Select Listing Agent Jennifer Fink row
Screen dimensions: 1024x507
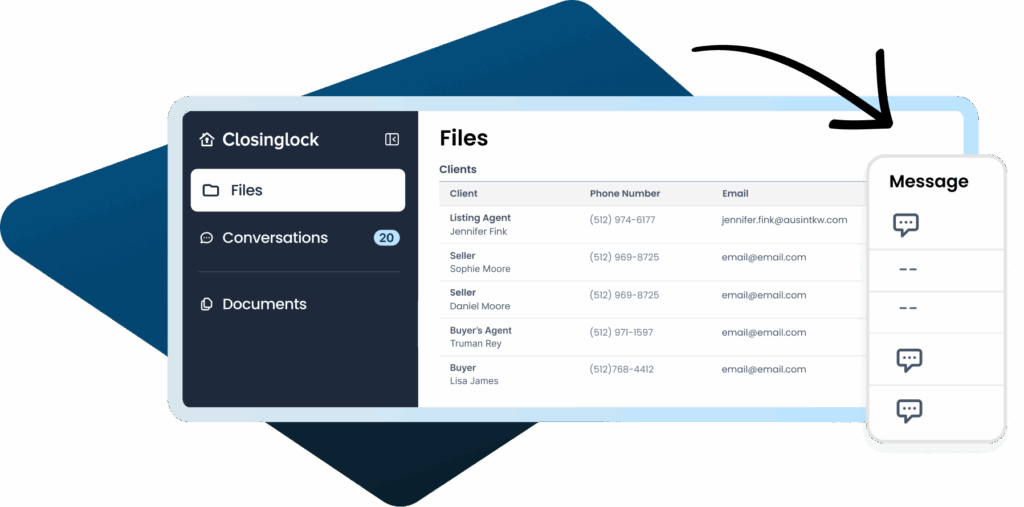point(653,225)
